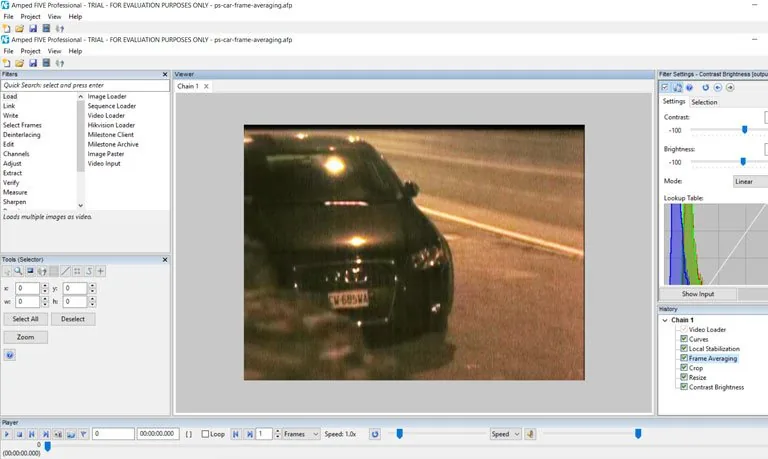Click the fifth icon in main window toolbar
Screen dimensions: 768x459
60,63
